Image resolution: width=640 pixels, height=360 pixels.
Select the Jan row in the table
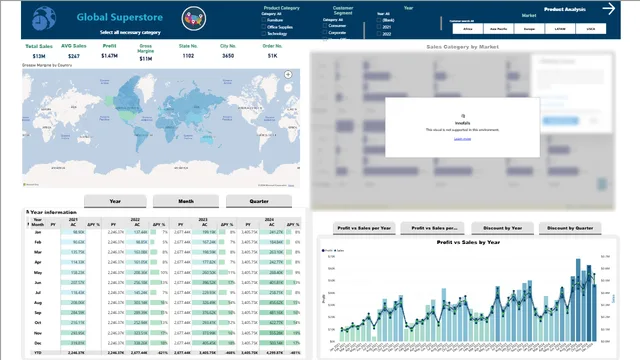(x=166, y=232)
